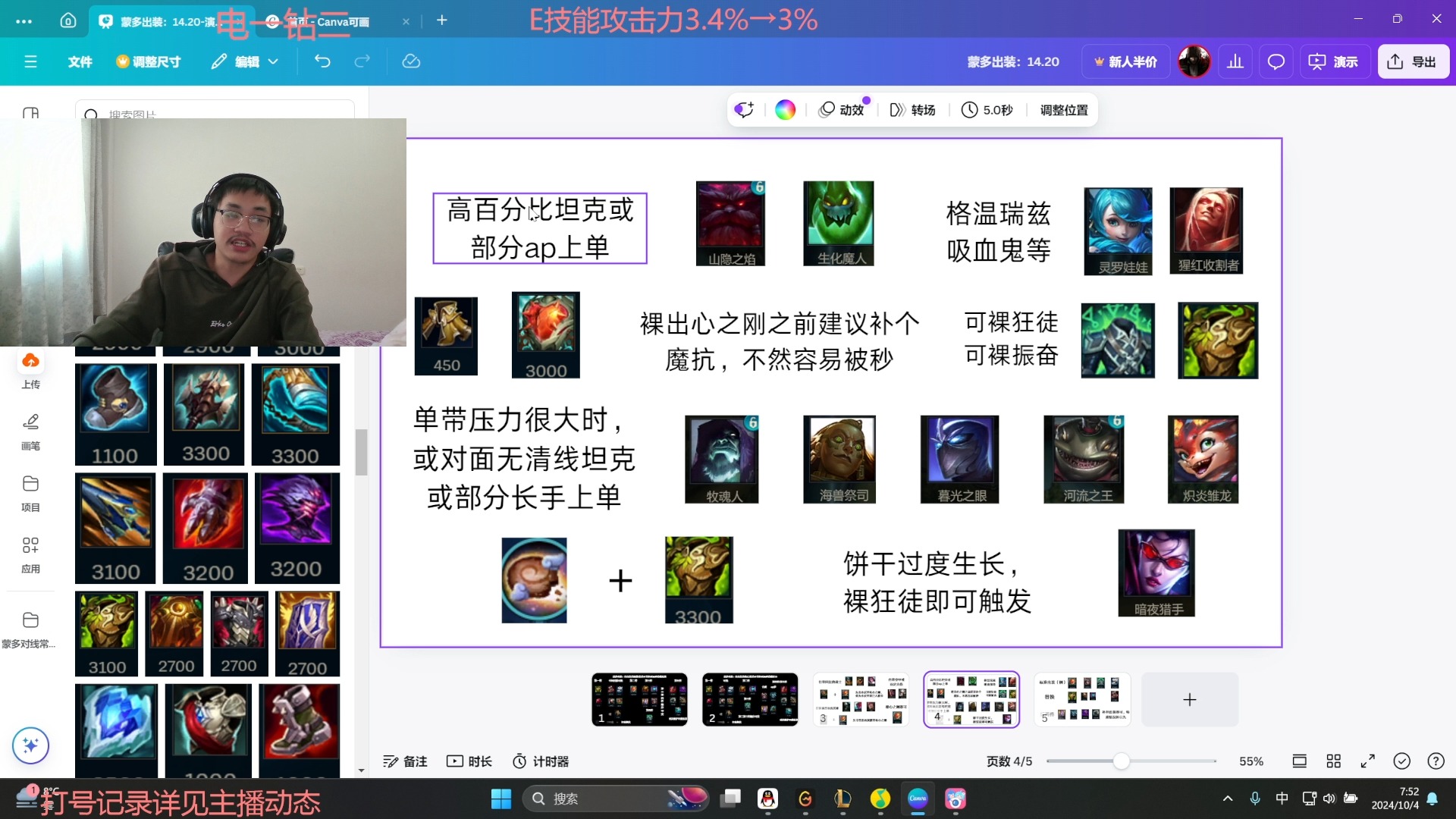The width and height of the screenshot is (1456, 819).
Task: Select the 3100 blade item image
Action: 115,528
